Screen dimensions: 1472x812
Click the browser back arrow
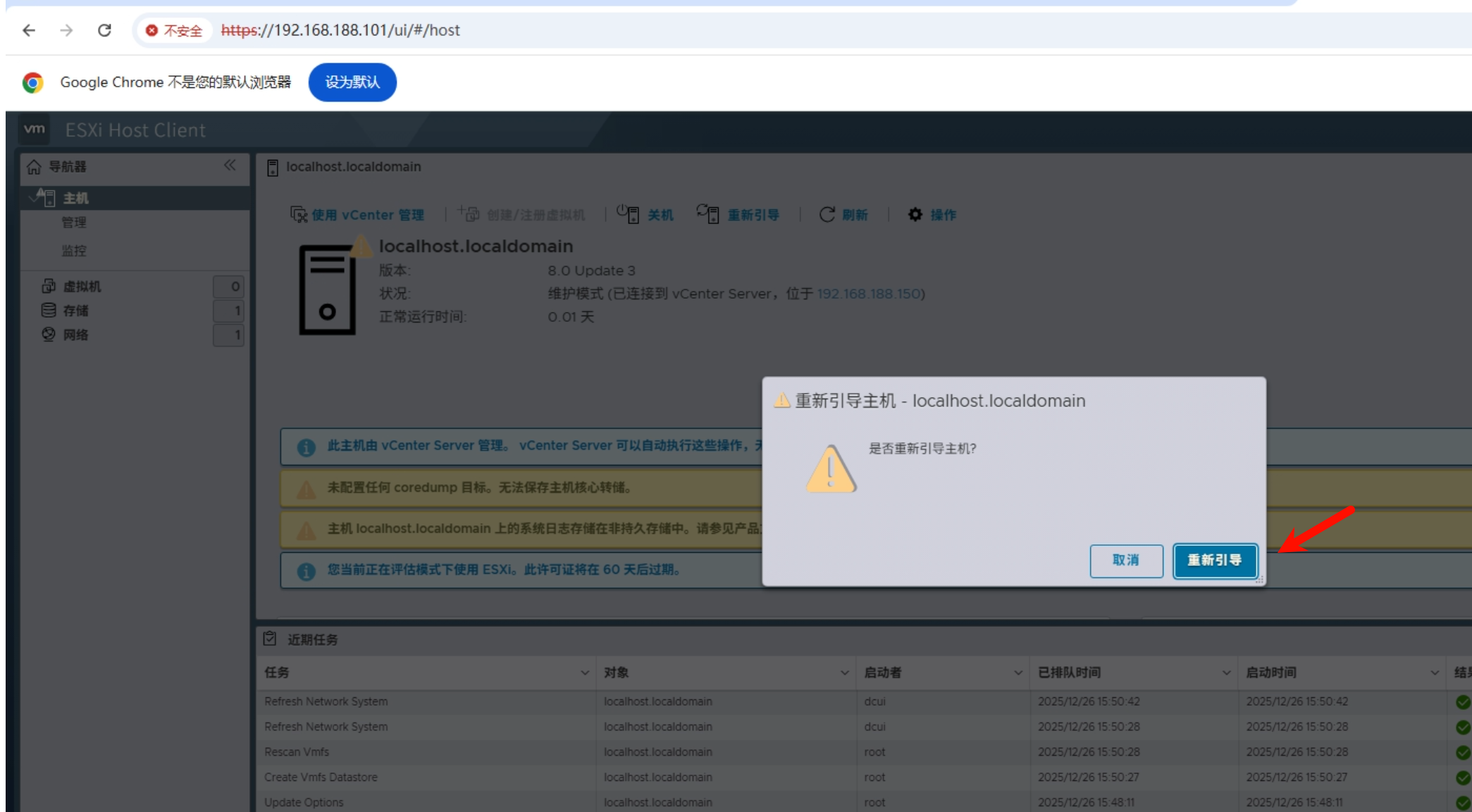29,30
